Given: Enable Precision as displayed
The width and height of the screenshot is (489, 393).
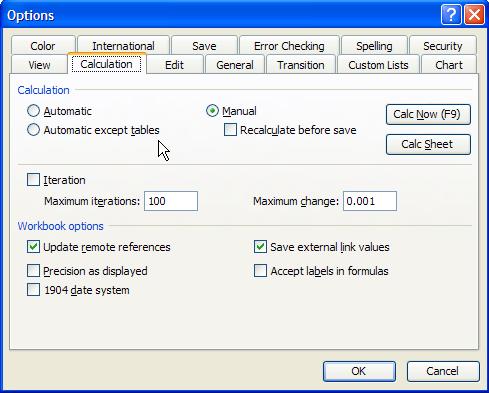Looking at the screenshot, I should (x=33, y=271).
